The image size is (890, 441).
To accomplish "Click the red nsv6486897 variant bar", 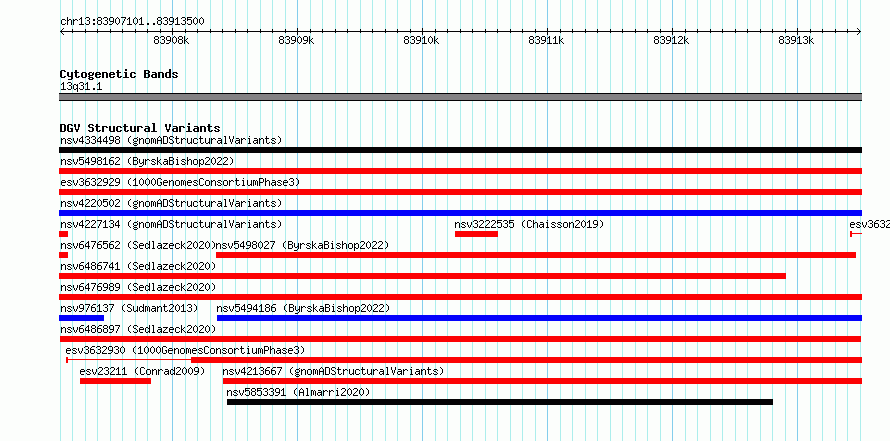I will pyautogui.click(x=460, y=339).
